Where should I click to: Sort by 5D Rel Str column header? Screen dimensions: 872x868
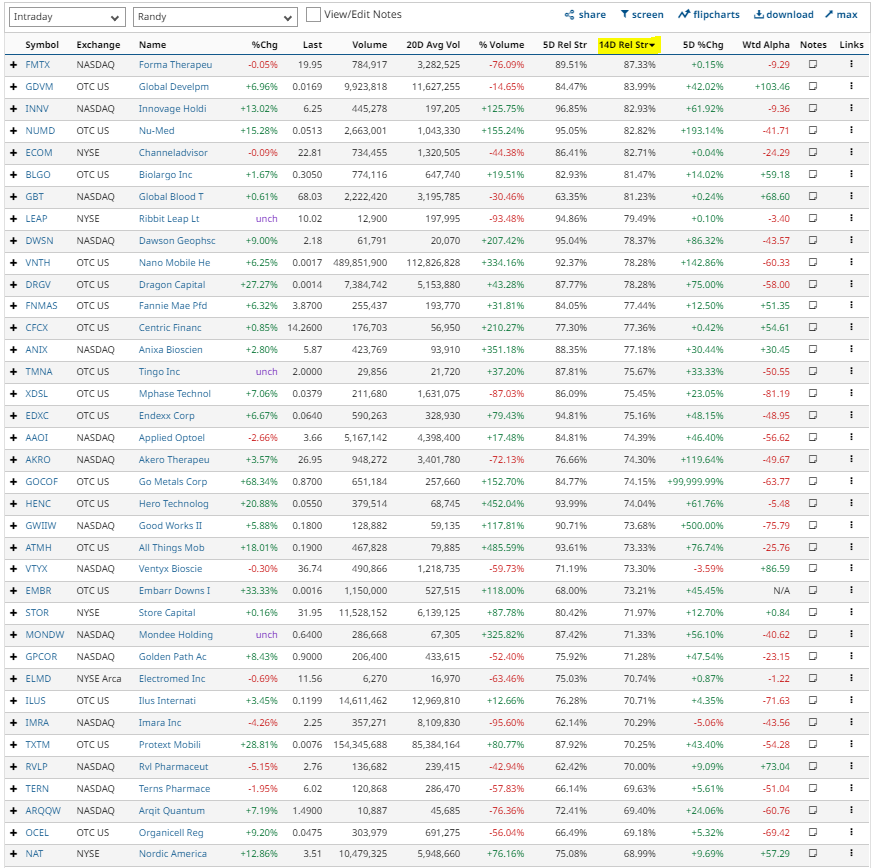pyautogui.click(x=564, y=45)
